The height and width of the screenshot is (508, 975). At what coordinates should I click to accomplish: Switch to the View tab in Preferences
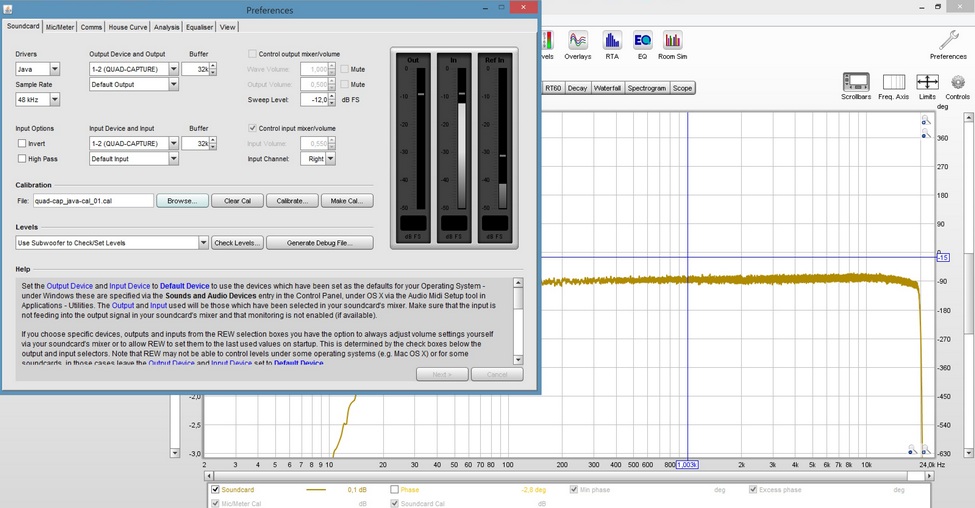(x=228, y=27)
